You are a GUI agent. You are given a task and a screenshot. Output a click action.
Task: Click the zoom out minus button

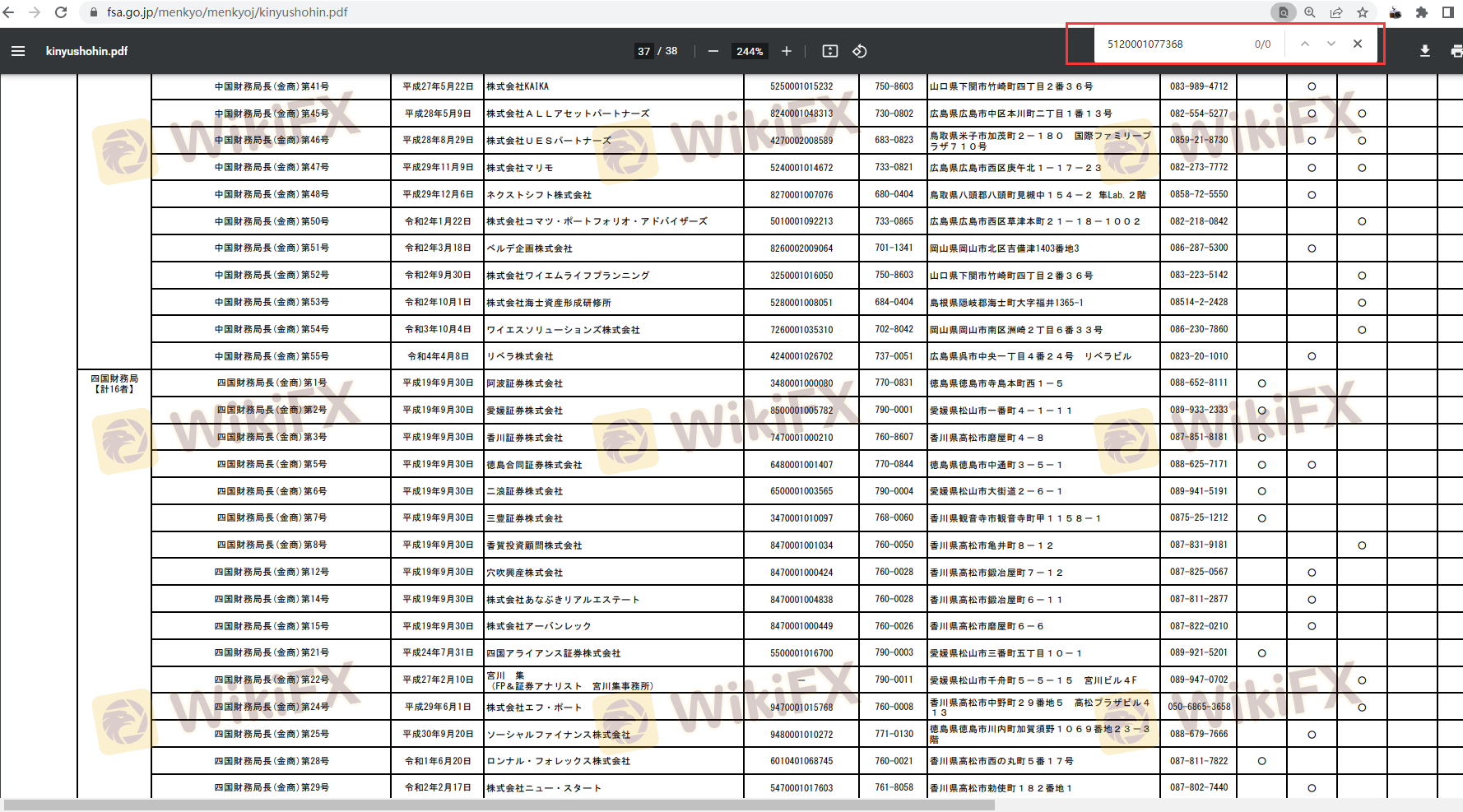tap(713, 51)
